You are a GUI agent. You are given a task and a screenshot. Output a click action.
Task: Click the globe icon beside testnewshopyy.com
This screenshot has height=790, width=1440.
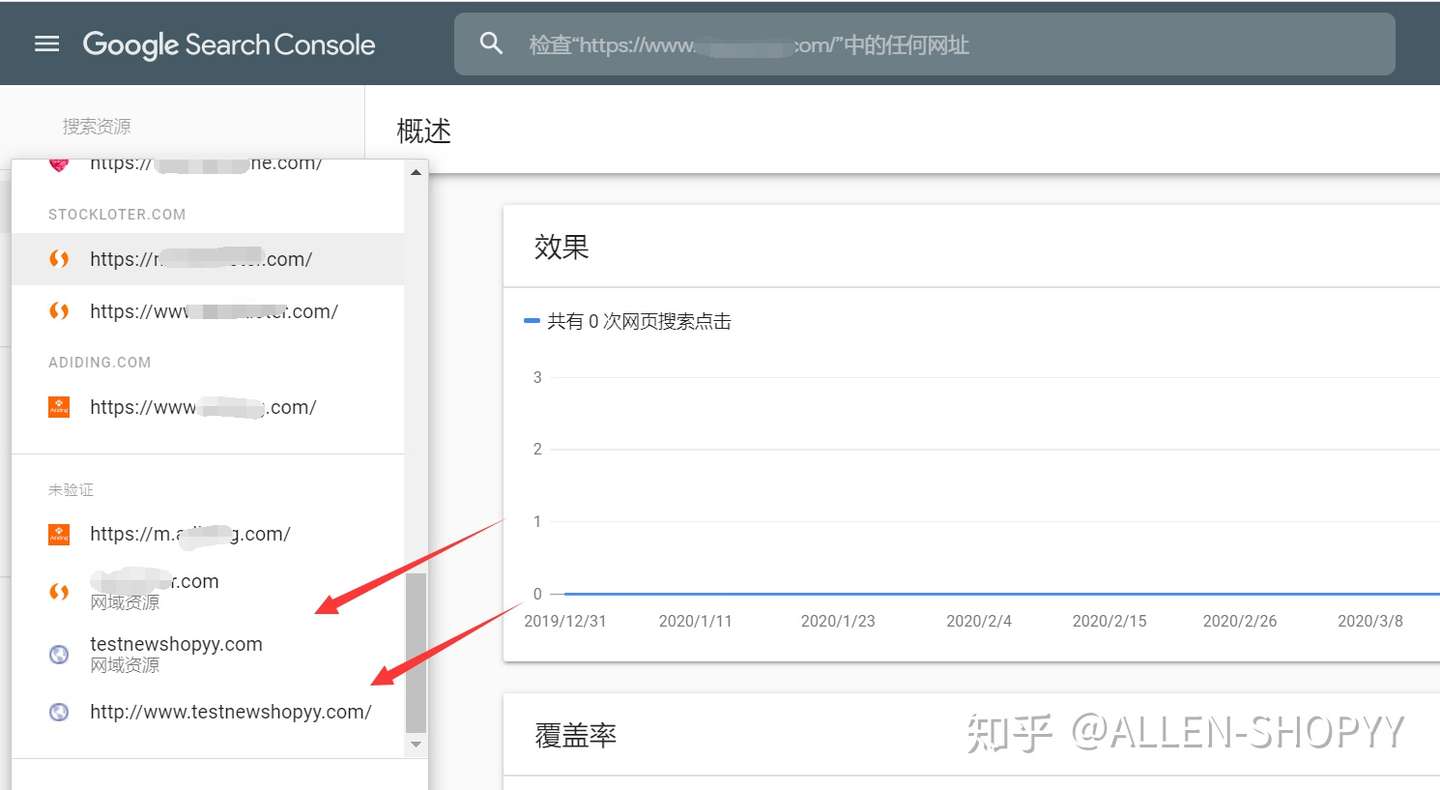[59, 654]
